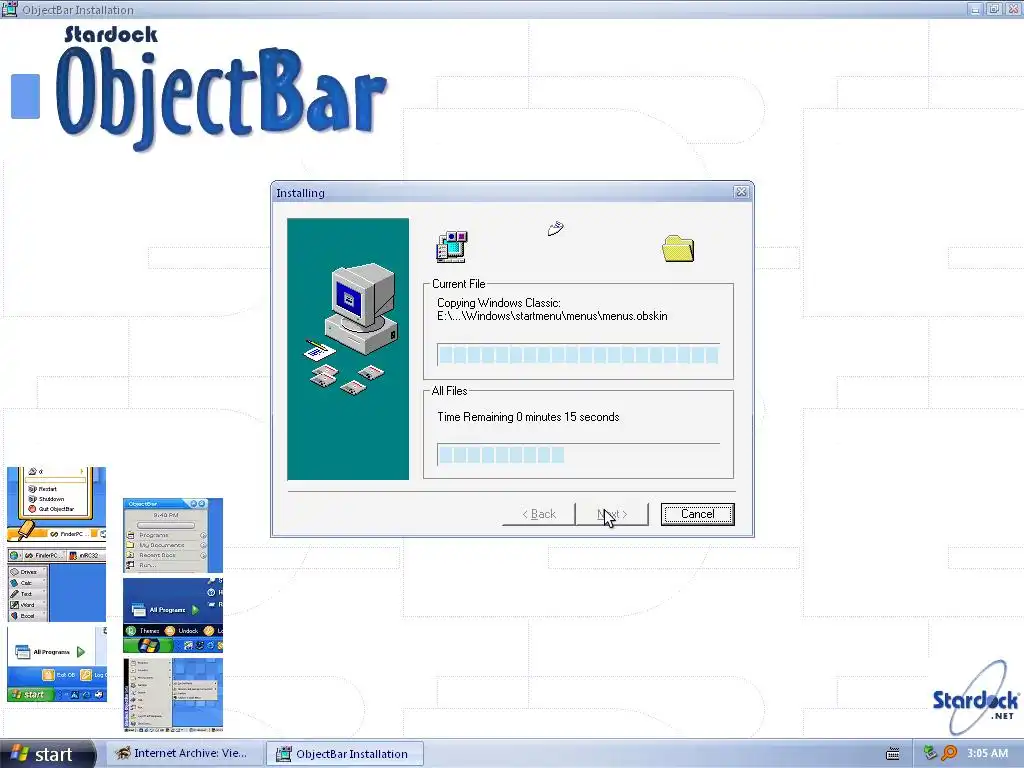This screenshot has height=768, width=1024.
Task: Click the grayed Next button
Action: (x=612, y=514)
